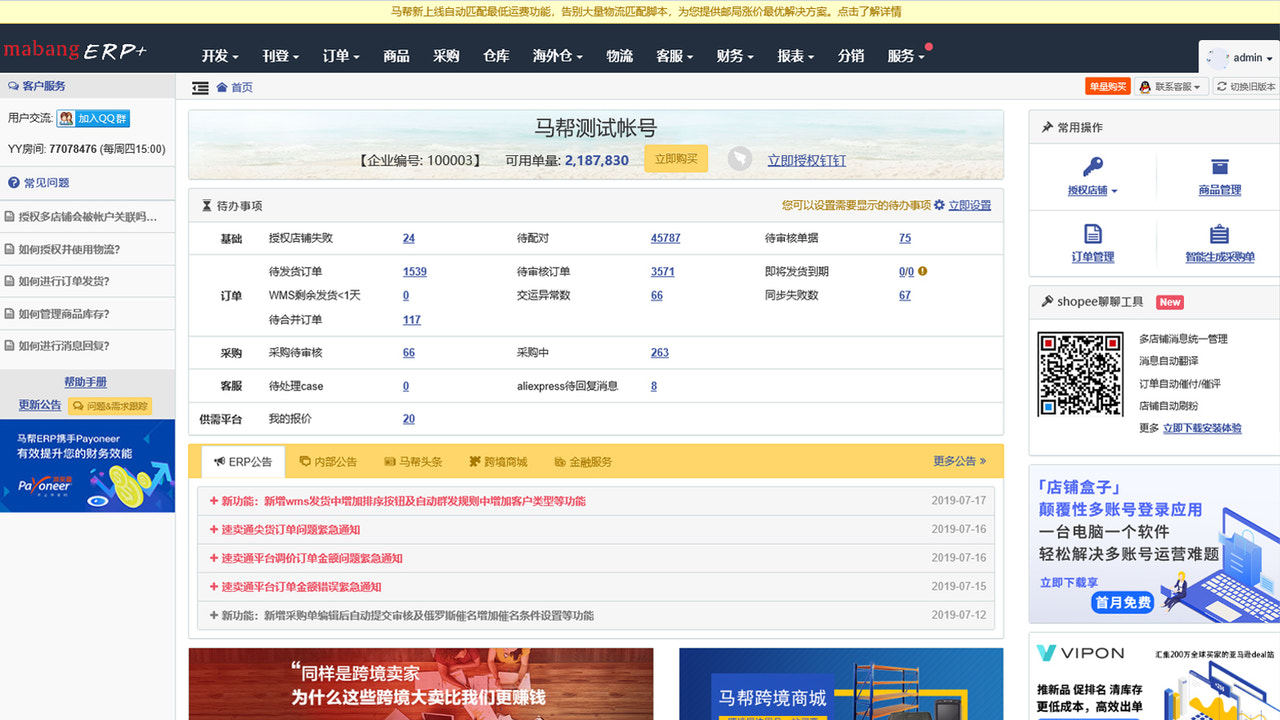Open the 速卖通尖货订单问题紧急通知 announcement
The width and height of the screenshot is (1280, 720).
click(x=290, y=530)
